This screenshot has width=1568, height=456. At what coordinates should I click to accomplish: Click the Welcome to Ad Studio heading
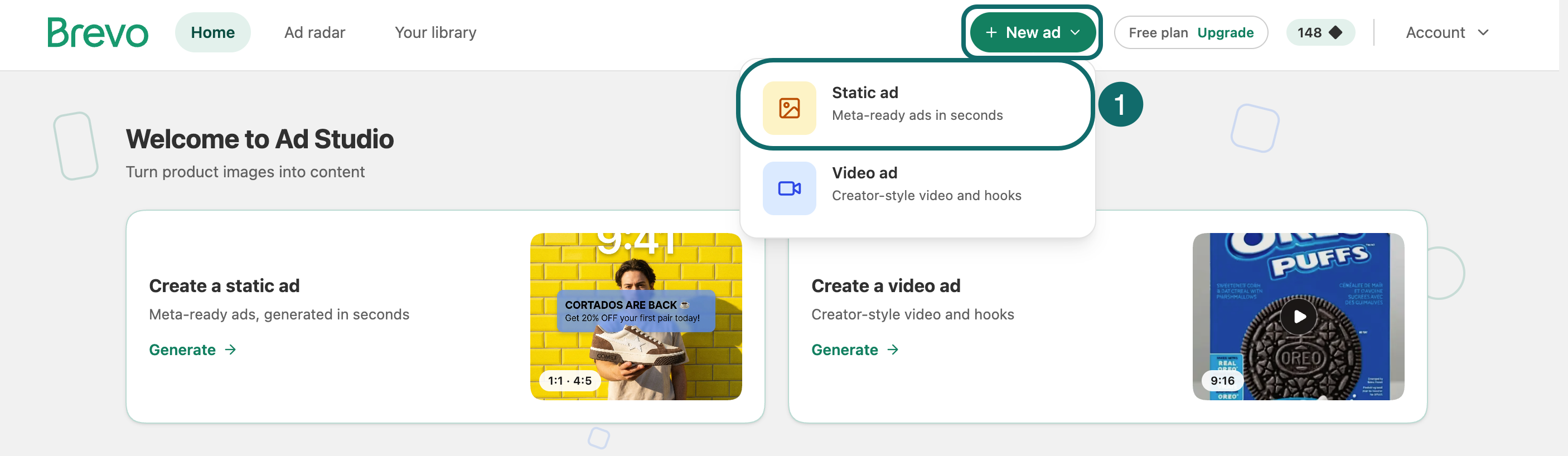(259, 139)
